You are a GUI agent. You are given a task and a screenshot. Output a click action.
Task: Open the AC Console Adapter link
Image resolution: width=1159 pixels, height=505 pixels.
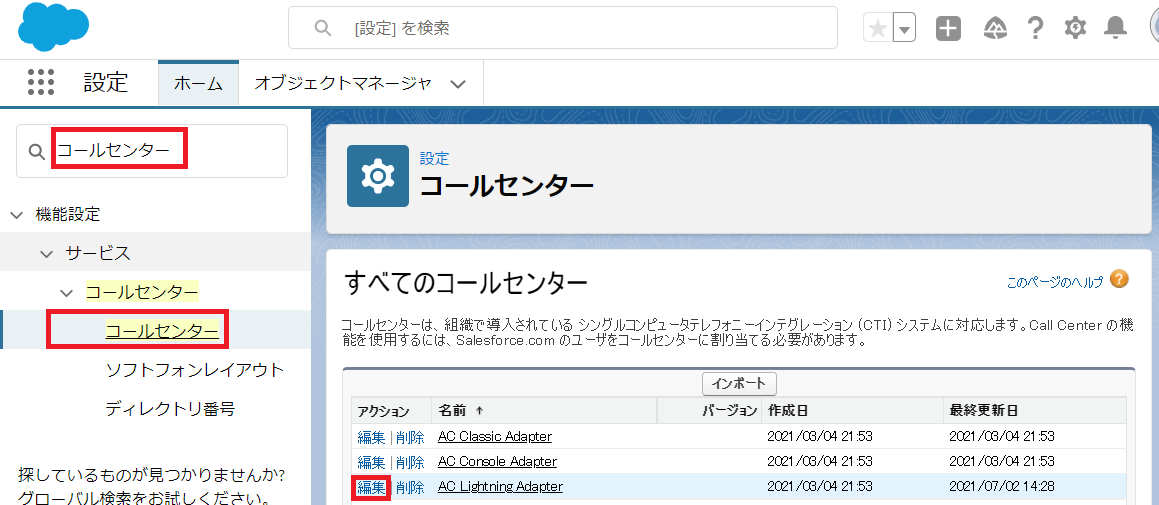497,461
